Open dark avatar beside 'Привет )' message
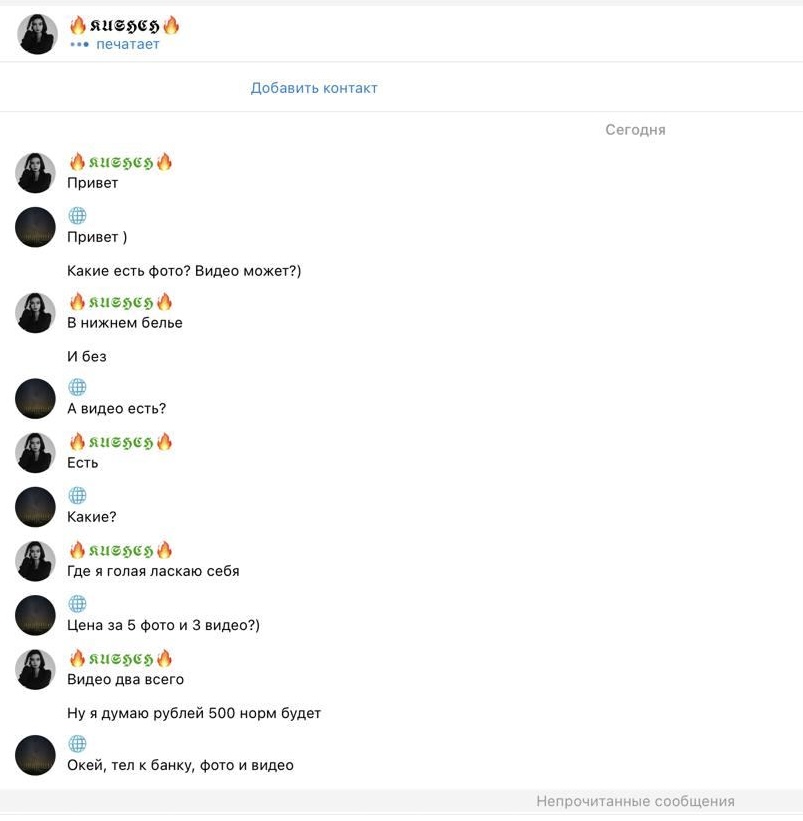 tap(35, 227)
